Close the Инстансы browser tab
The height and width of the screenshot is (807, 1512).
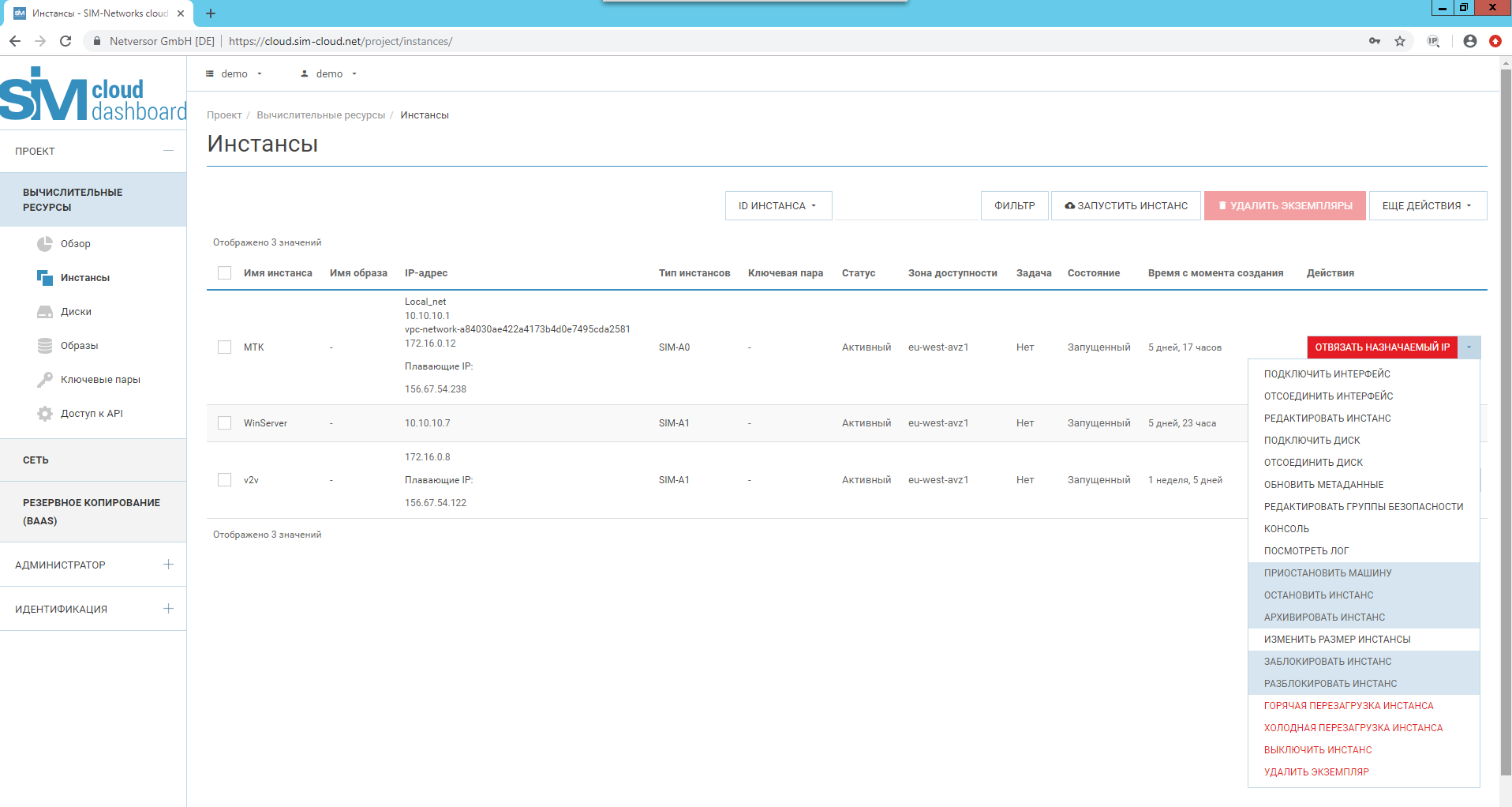(x=181, y=13)
